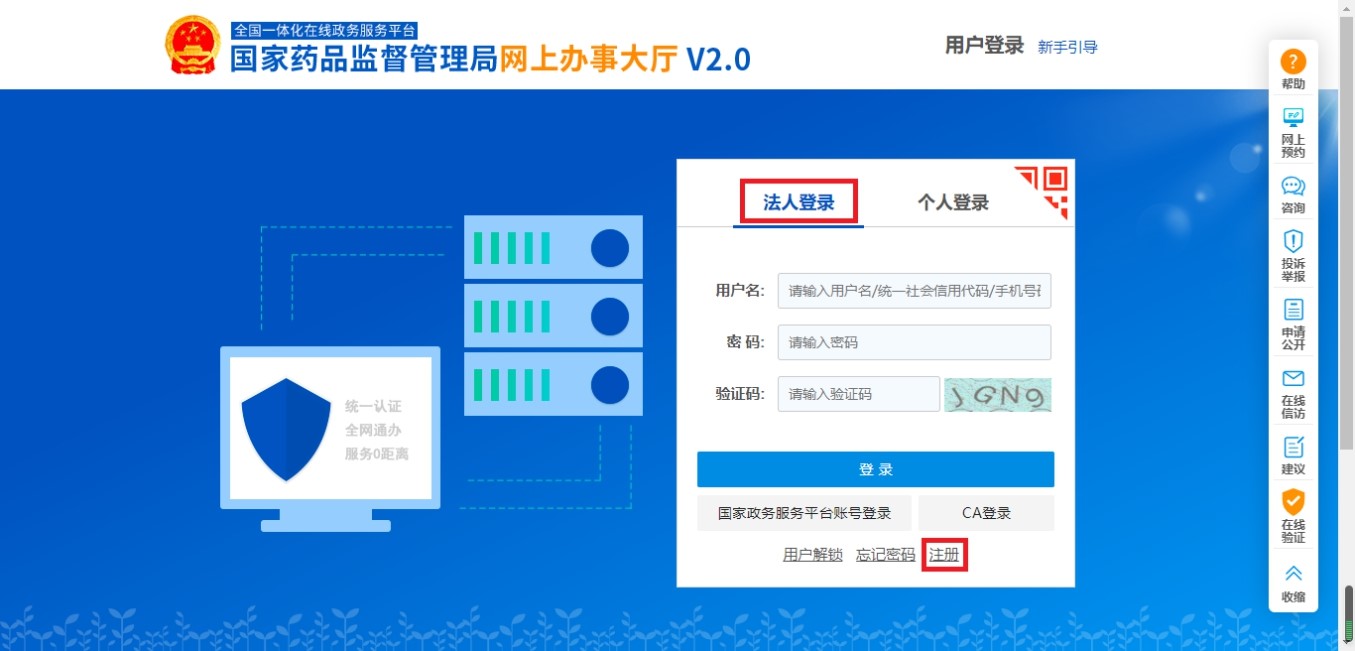Switch to the 个人登录 tab
Screen dimensions: 1355x651
(951, 200)
